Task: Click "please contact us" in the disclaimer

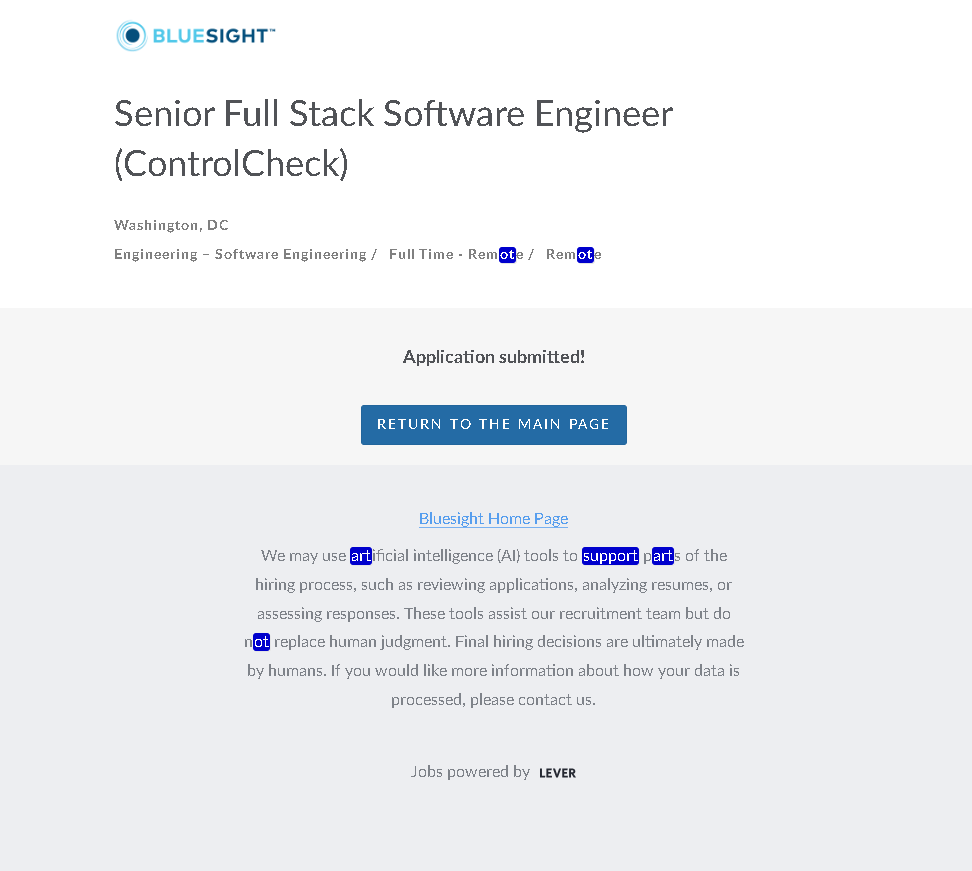Action: click(x=532, y=700)
